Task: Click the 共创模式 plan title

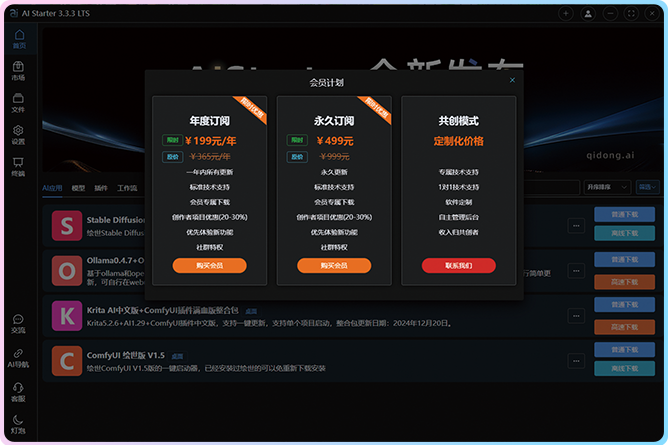Action: (x=459, y=121)
